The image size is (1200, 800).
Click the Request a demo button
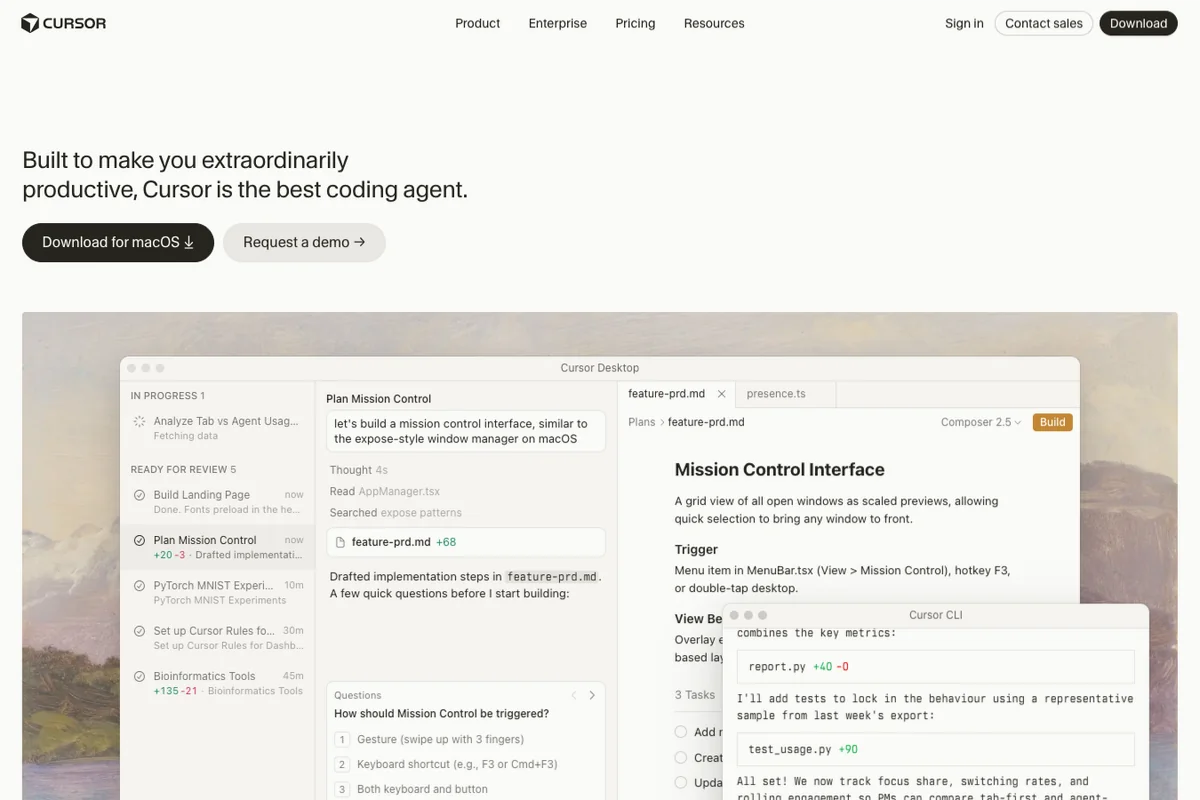(x=304, y=242)
